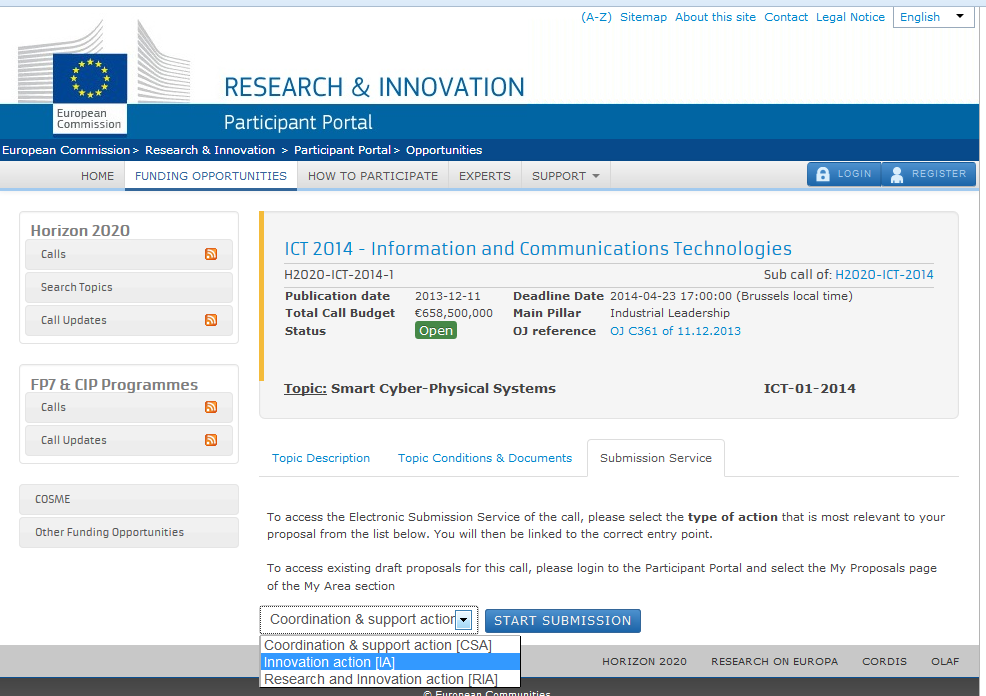Image resolution: width=986 pixels, height=696 pixels.
Task: Click RESEARCH ON EUROPA footer link
Action: (775, 661)
